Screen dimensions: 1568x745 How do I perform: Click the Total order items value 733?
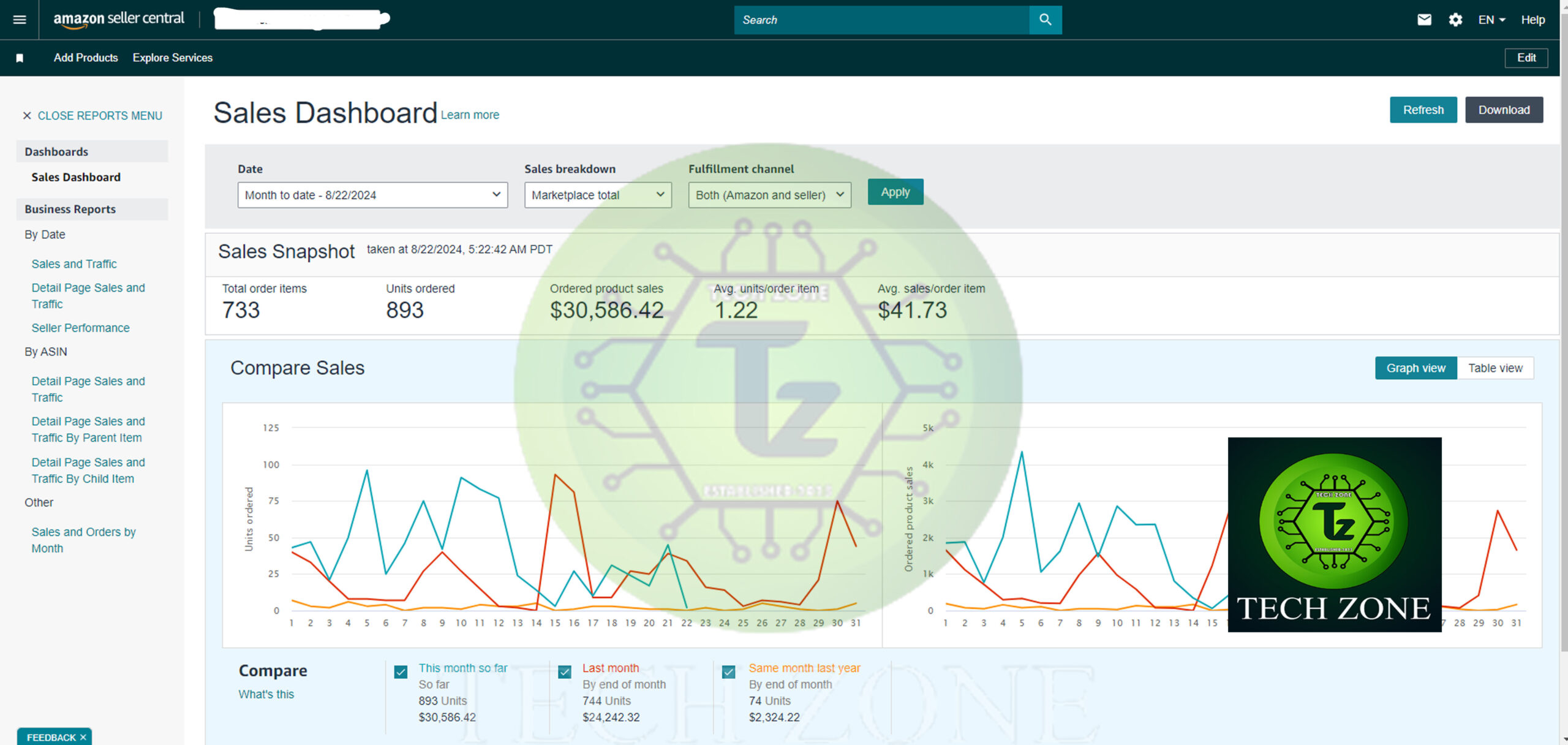point(241,310)
